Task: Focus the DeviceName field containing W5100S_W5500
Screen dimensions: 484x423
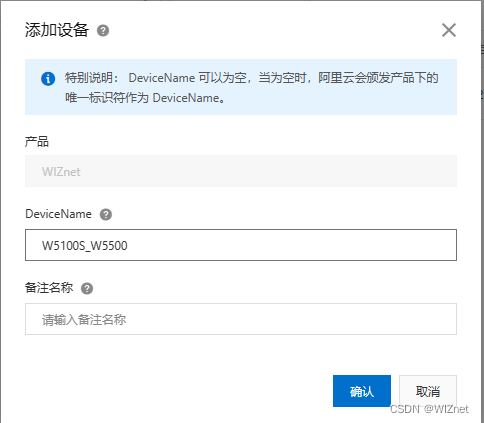Action: (x=241, y=245)
